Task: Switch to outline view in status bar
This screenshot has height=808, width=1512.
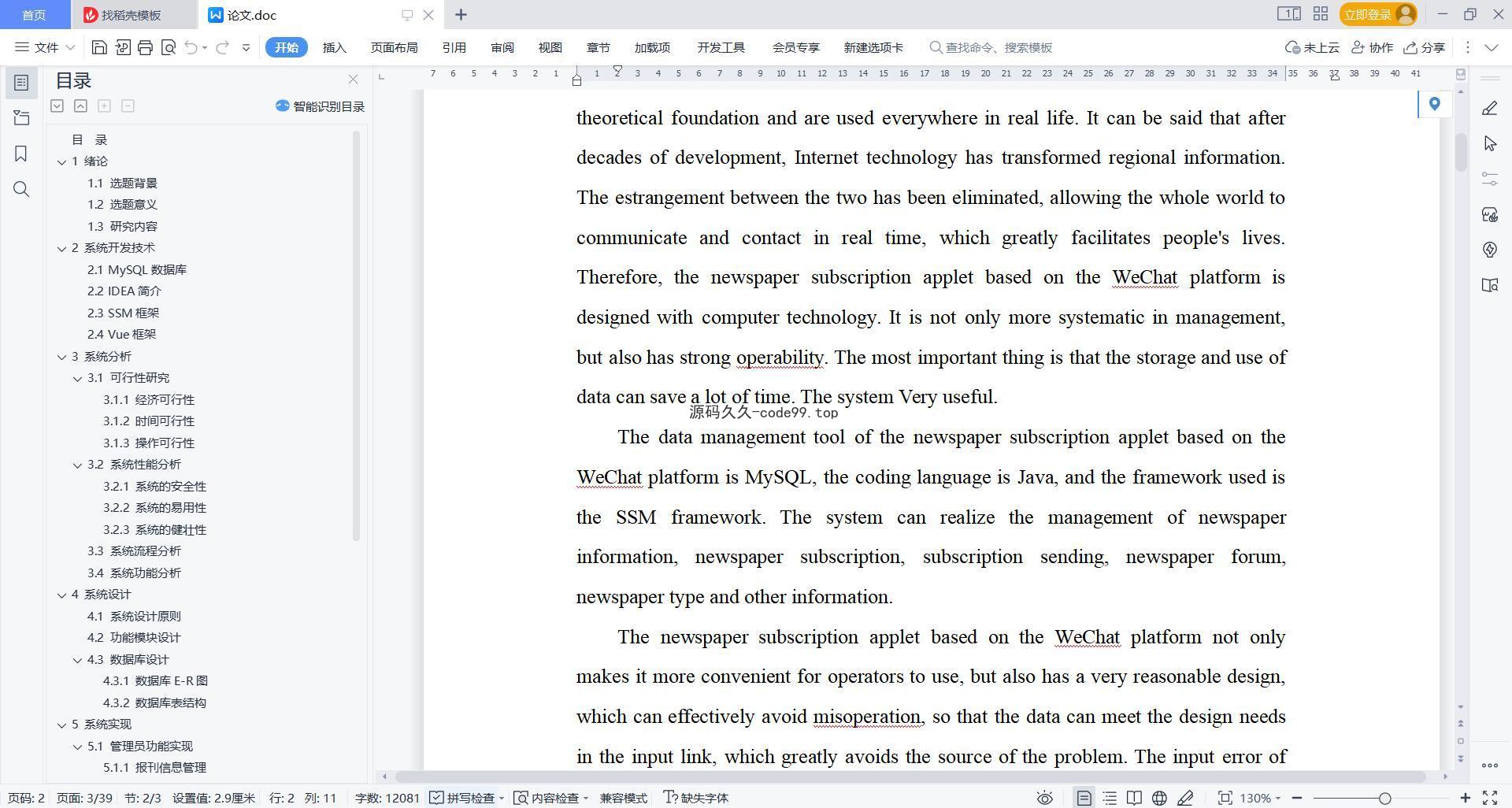Action: [1110, 798]
